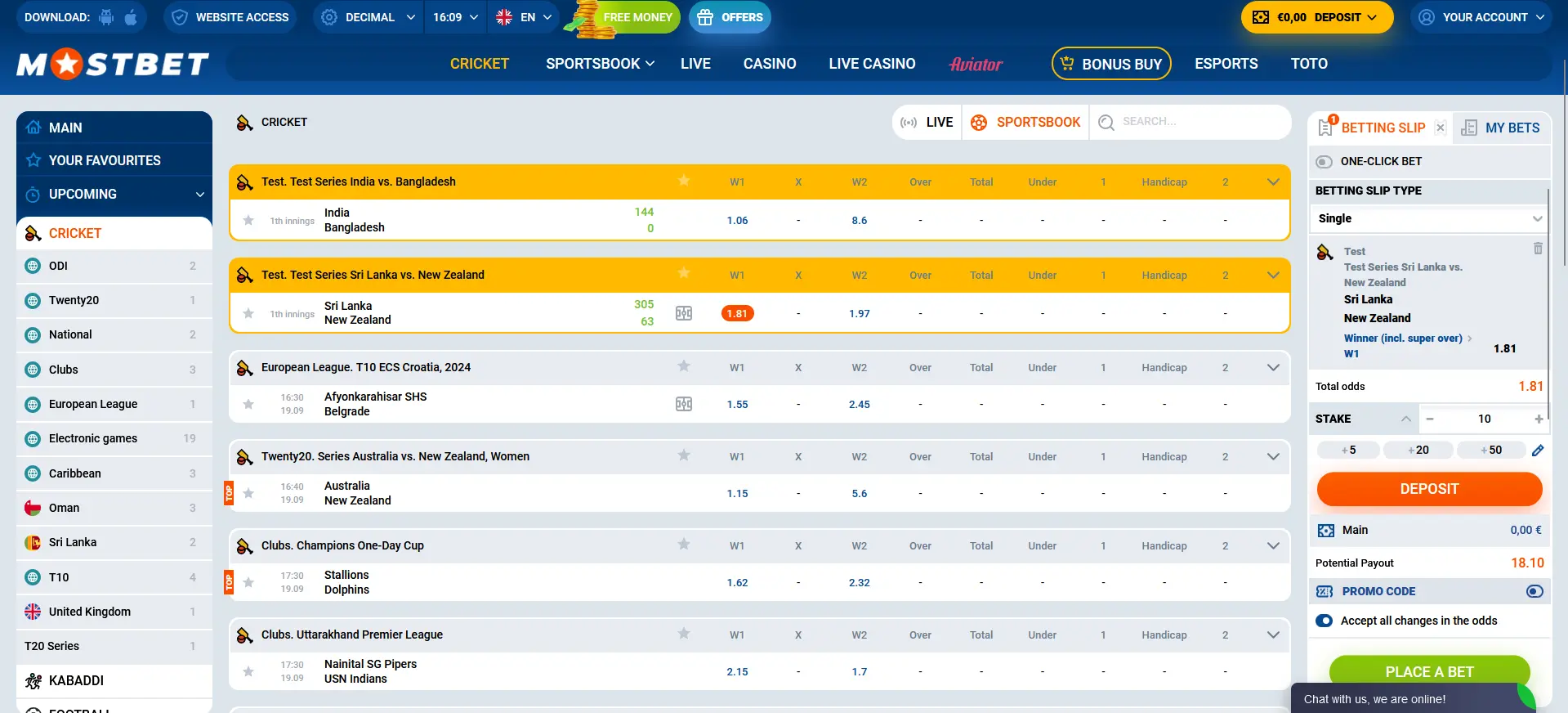Click the Apple iOS download icon
This screenshot has height=713, width=1568.
point(131,17)
